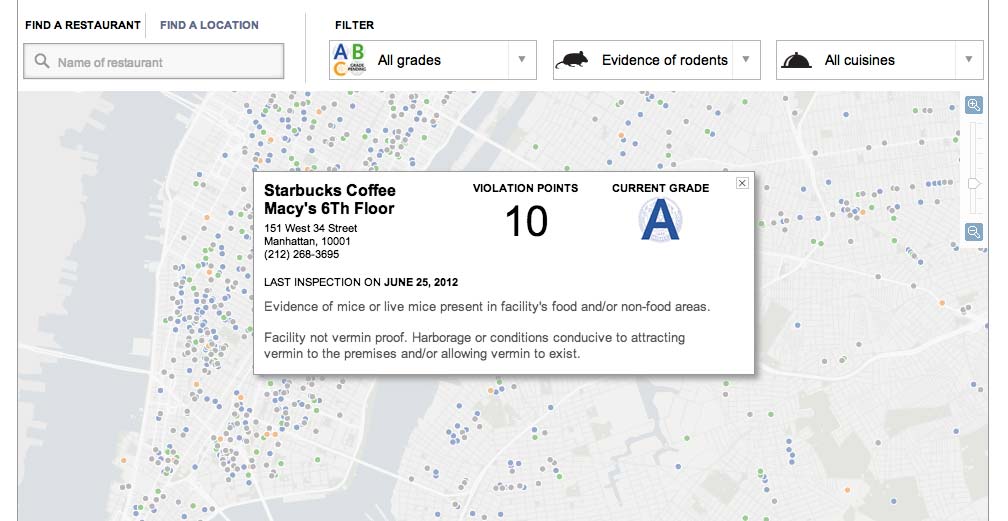Click the VIOLATION POINTS heading
The height and width of the screenshot is (521, 1008).
click(525, 188)
